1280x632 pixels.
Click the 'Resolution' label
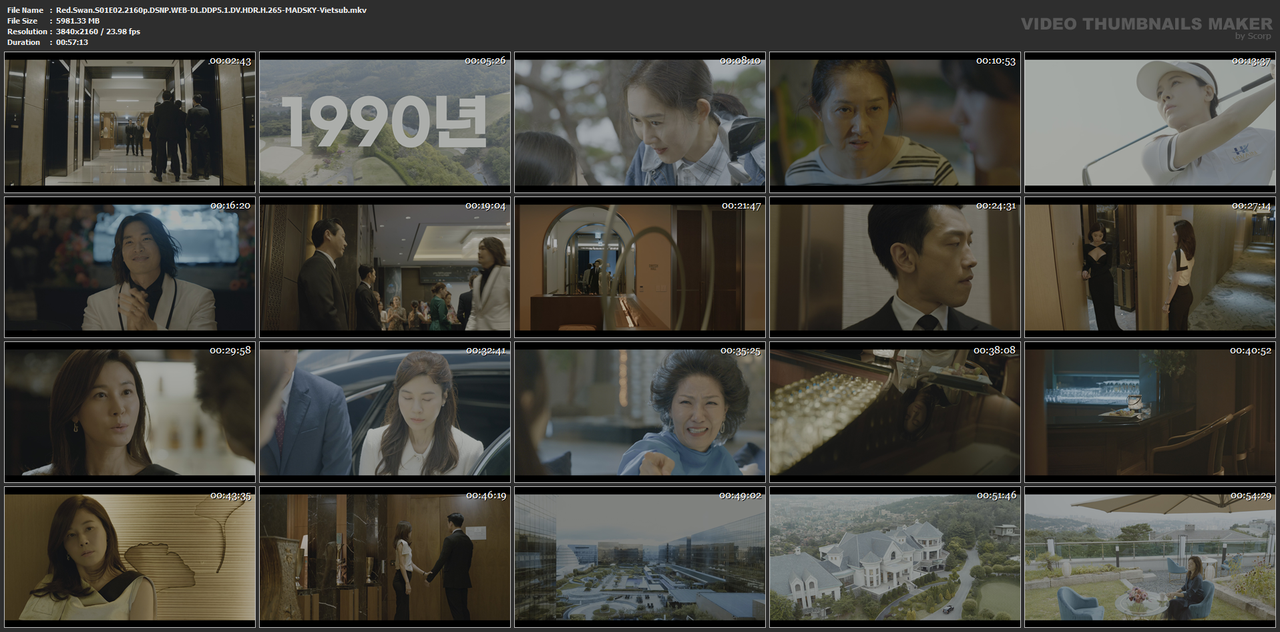coord(25,32)
